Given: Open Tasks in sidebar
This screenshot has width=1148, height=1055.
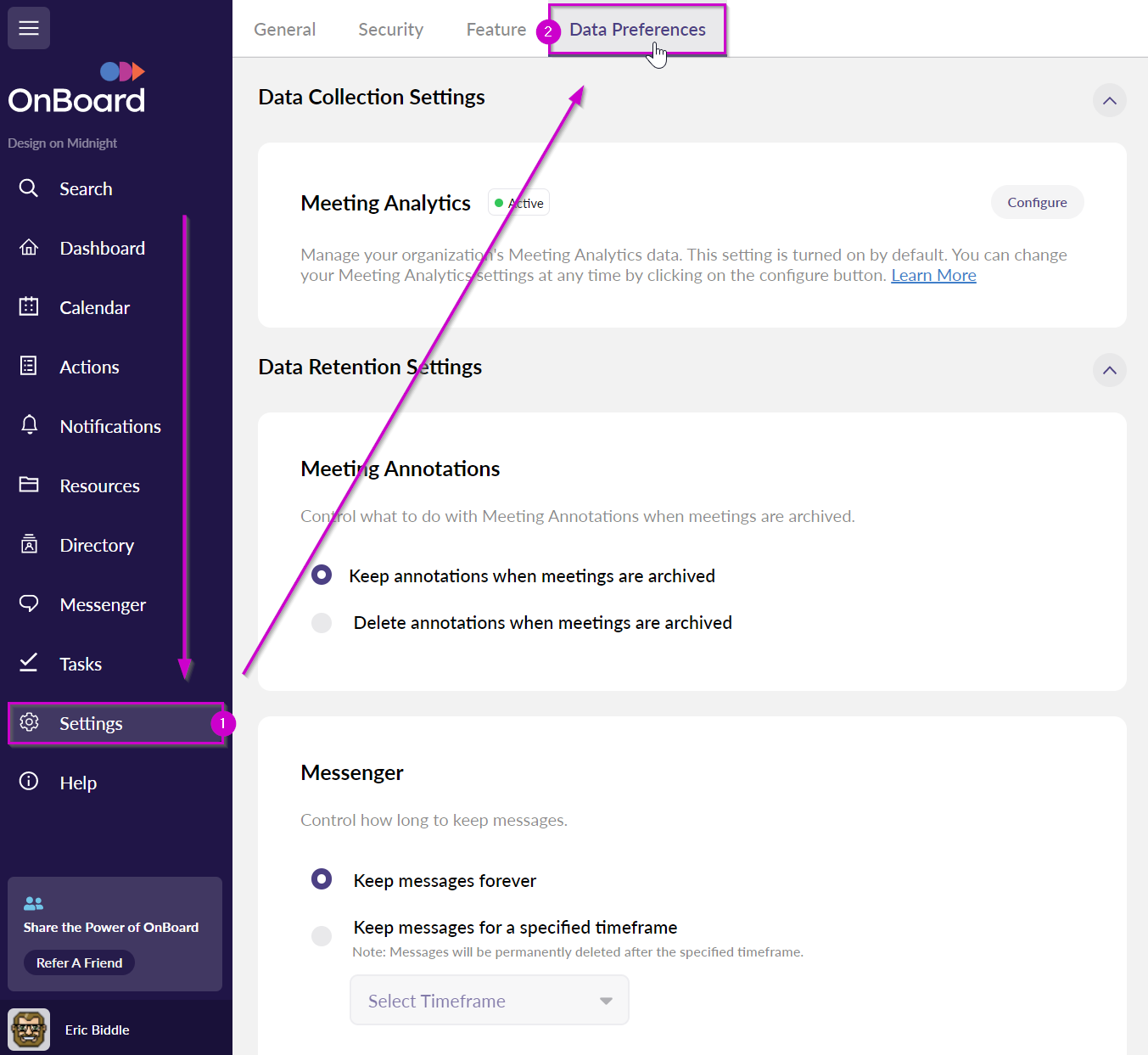Looking at the screenshot, I should tap(81, 664).
